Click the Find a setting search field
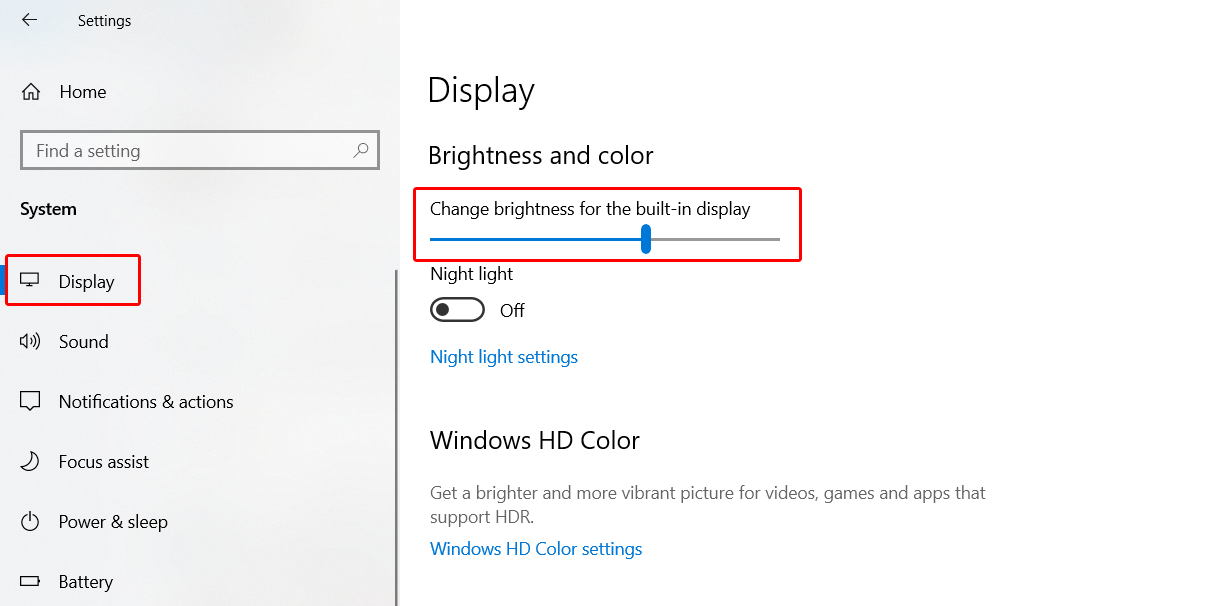 click(200, 151)
